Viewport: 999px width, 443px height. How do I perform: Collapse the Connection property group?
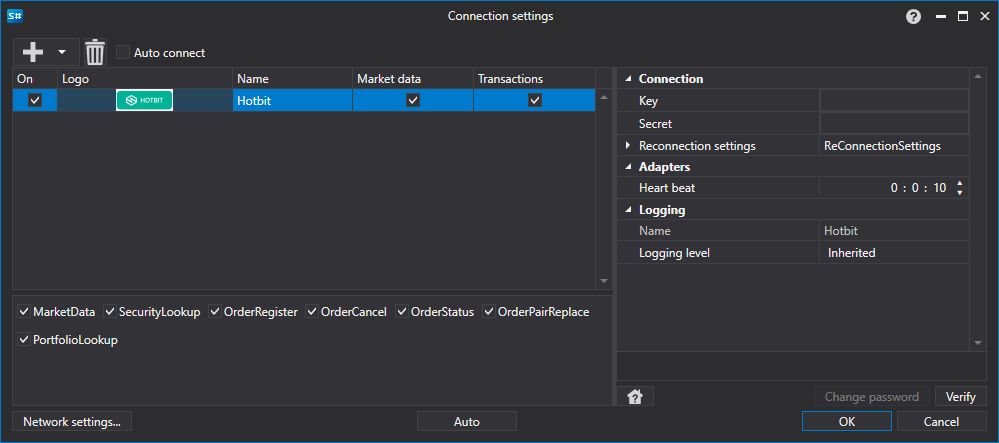point(629,79)
